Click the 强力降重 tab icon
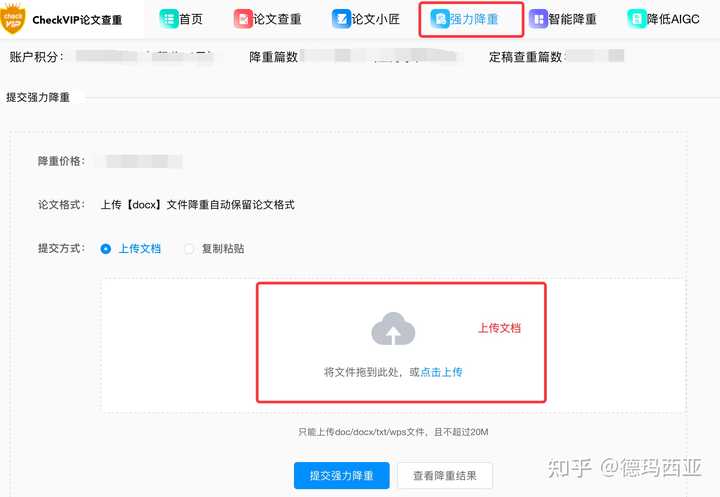 coord(439,19)
